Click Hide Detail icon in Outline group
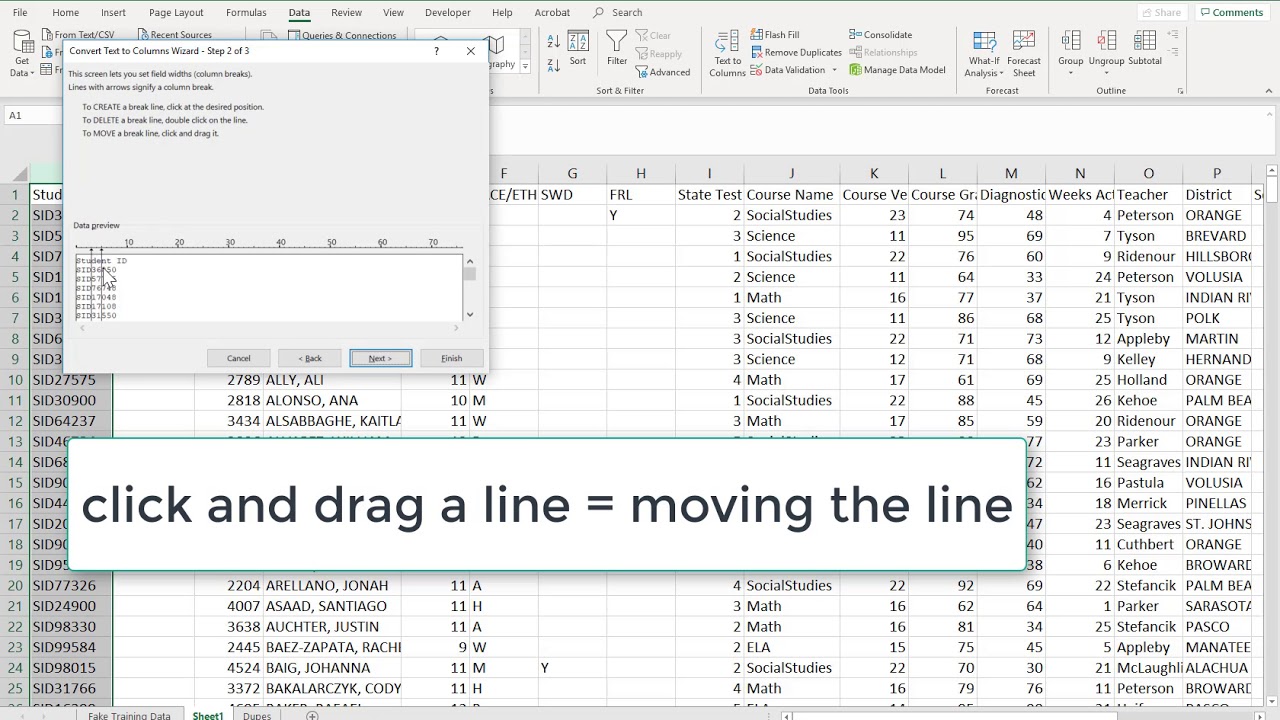 (1174, 52)
